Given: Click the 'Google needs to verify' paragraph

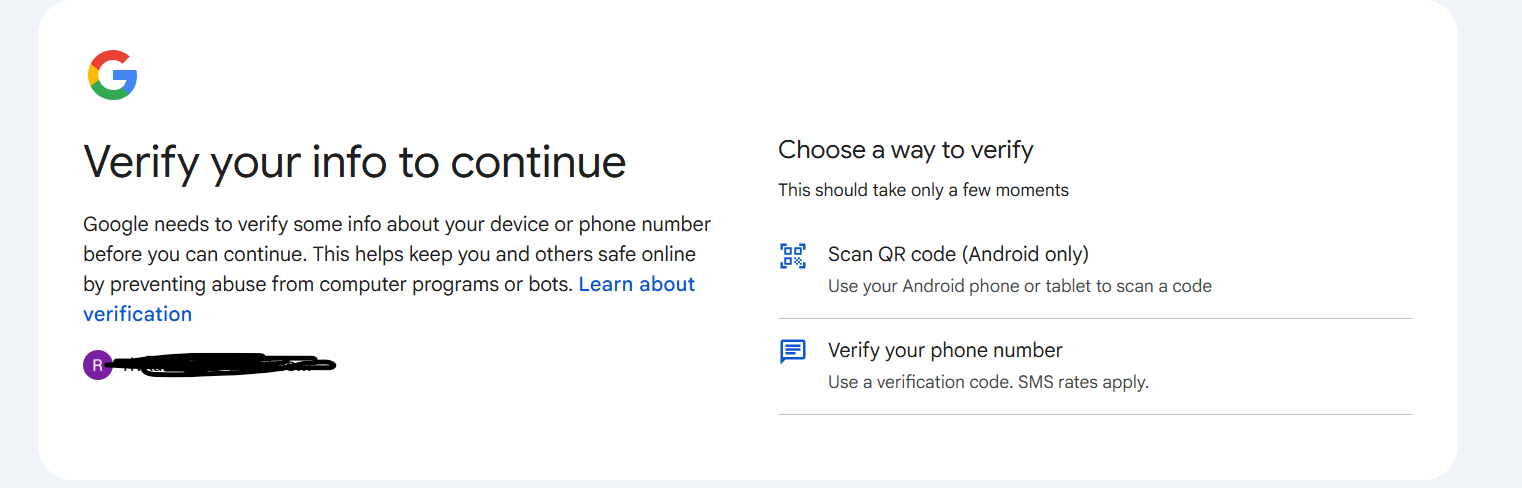Looking at the screenshot, I should 396,224.
